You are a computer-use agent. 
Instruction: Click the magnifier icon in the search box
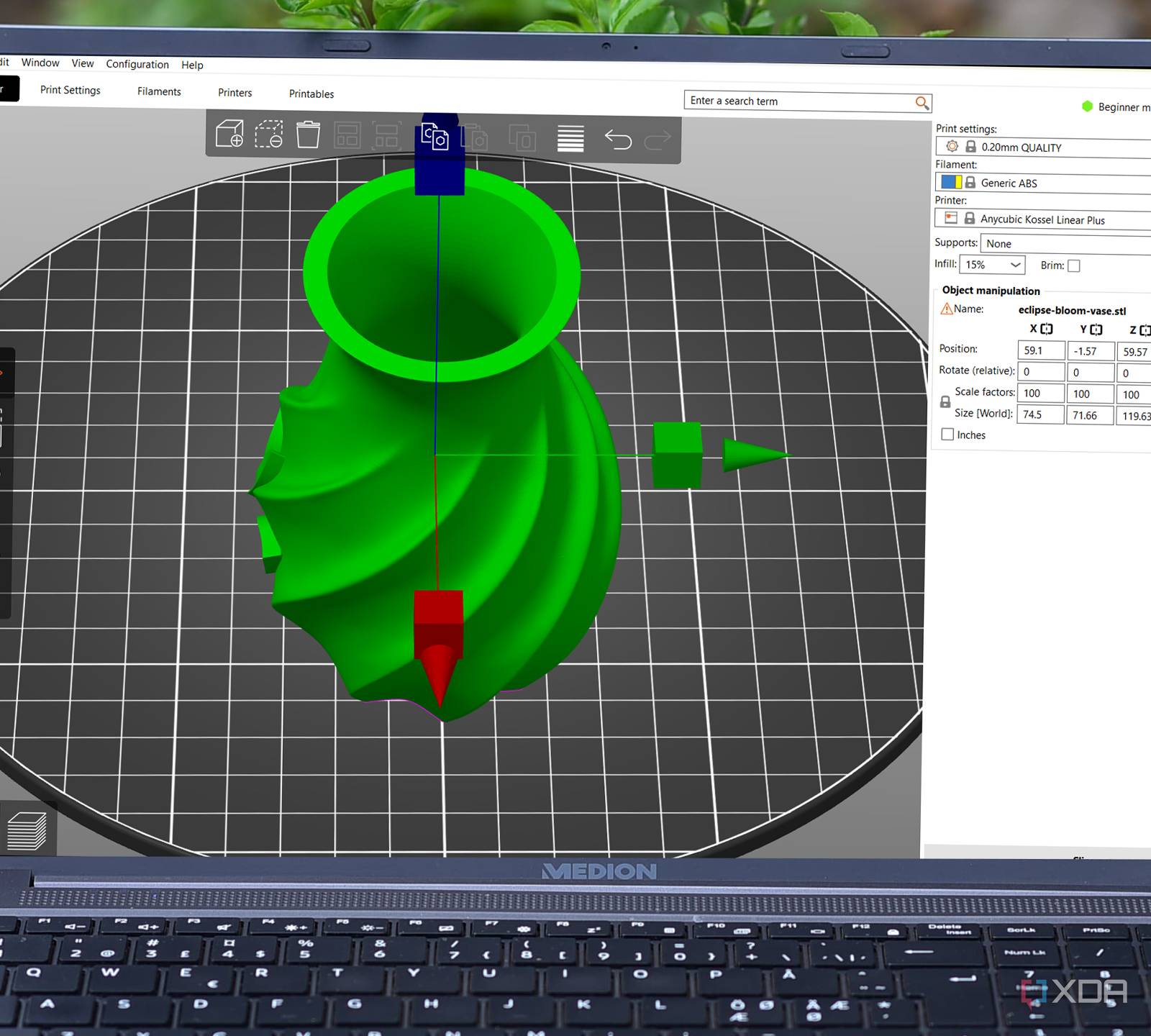pyautogui.click(x=922, y=103)
